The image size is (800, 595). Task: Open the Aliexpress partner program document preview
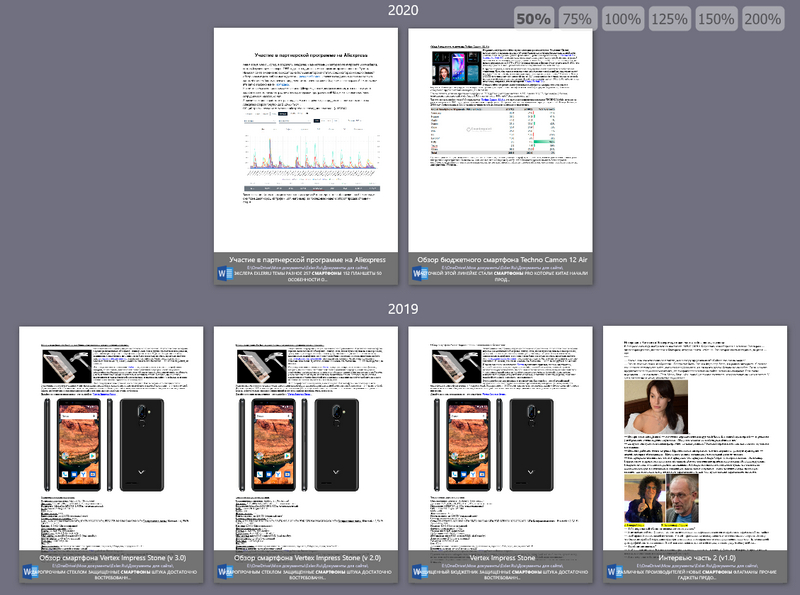(x=306, y=140)
